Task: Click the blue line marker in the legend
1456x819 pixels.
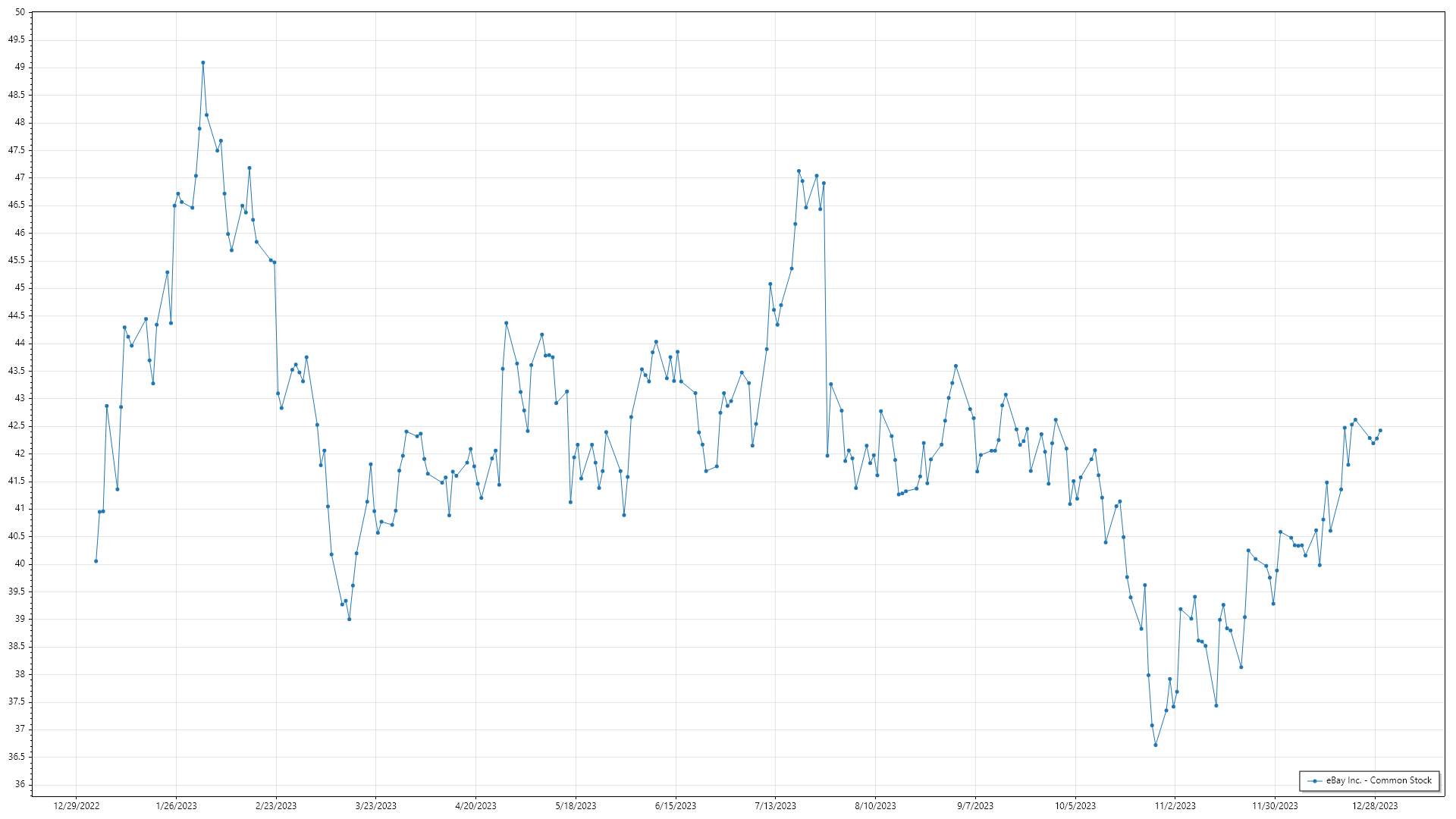Action: click(x=1314, y=781)
